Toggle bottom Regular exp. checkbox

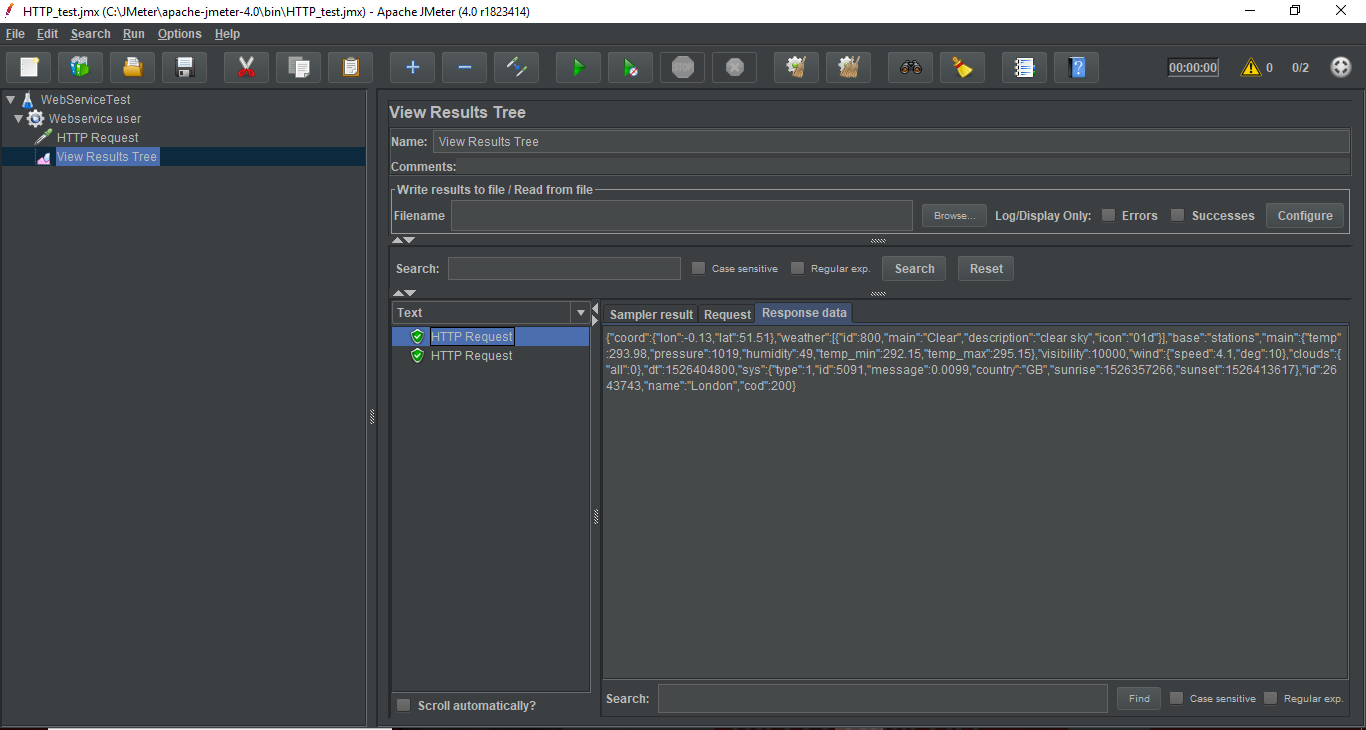1271,698
